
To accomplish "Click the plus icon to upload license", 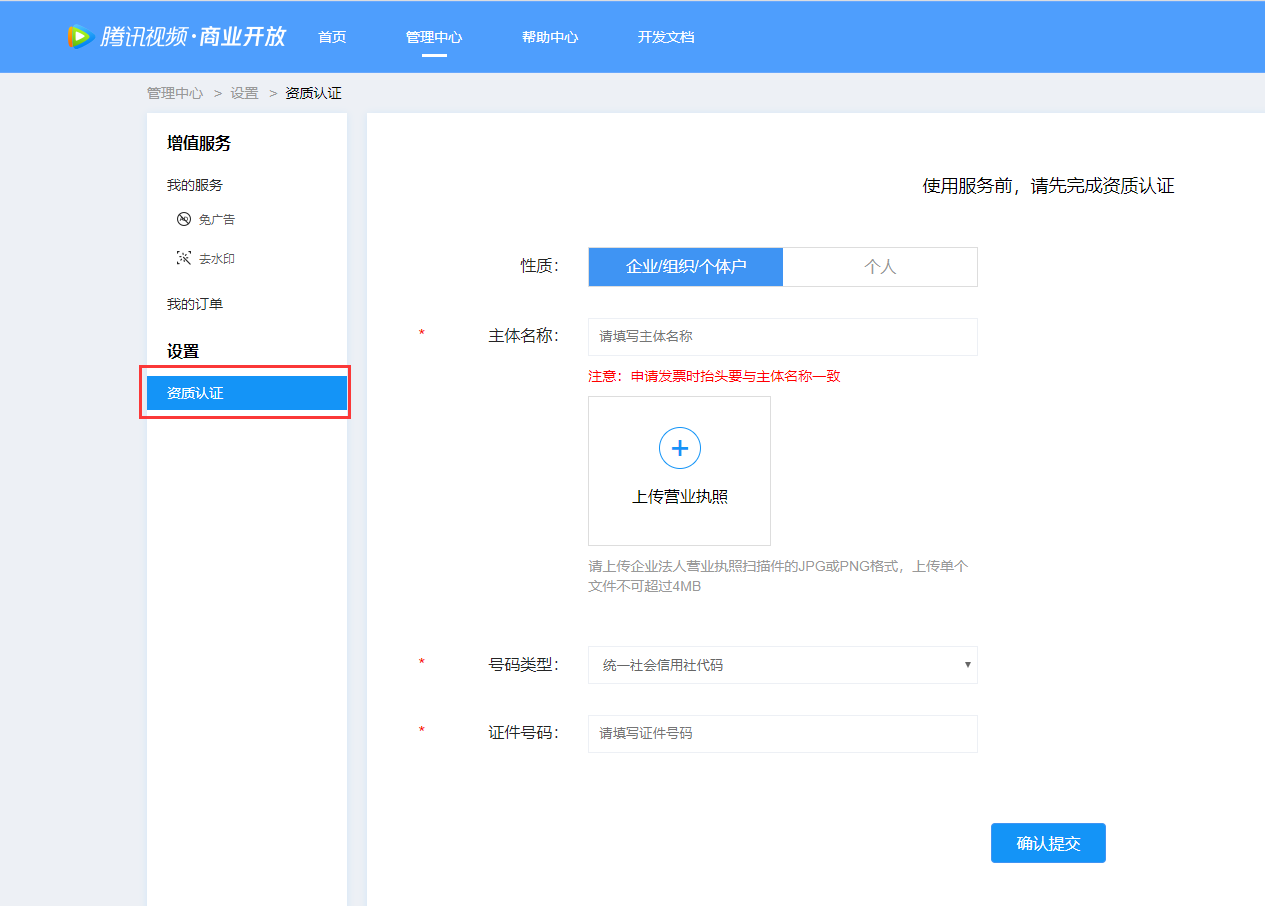I will coord(679,448).
